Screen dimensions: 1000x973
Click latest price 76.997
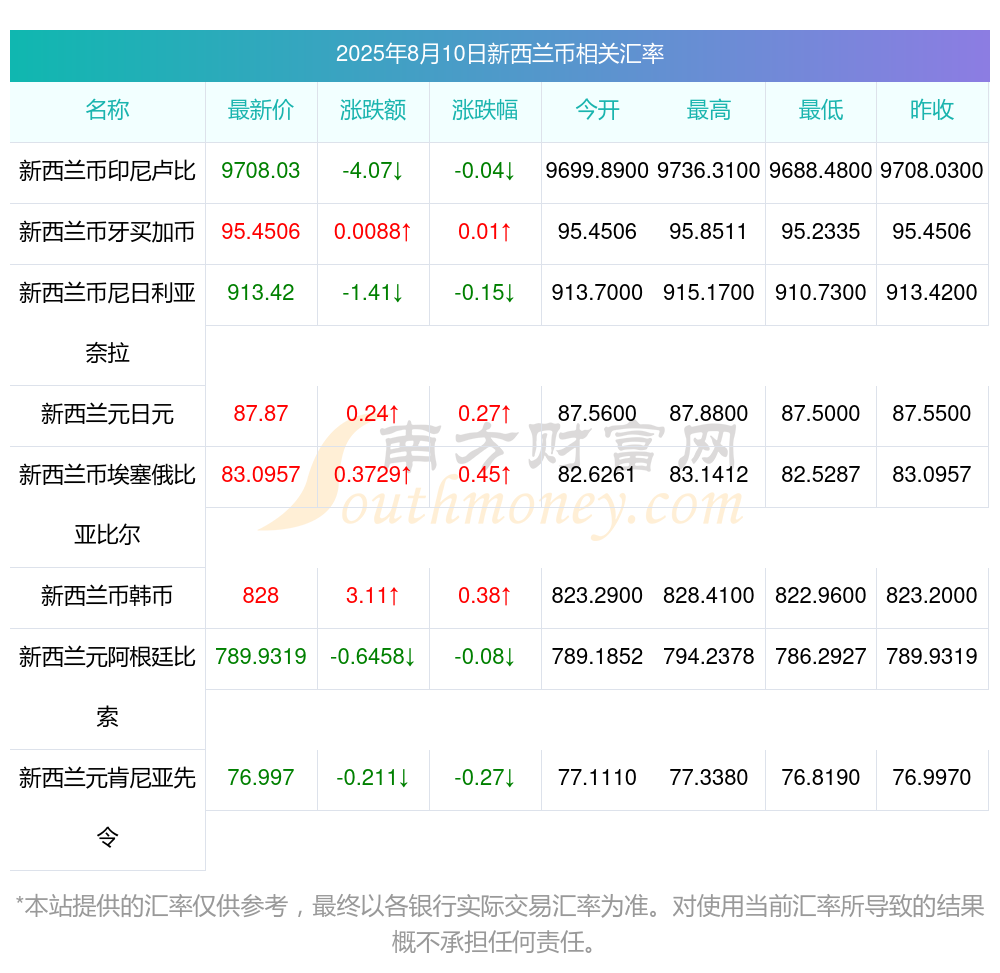[x=261, y=777]
